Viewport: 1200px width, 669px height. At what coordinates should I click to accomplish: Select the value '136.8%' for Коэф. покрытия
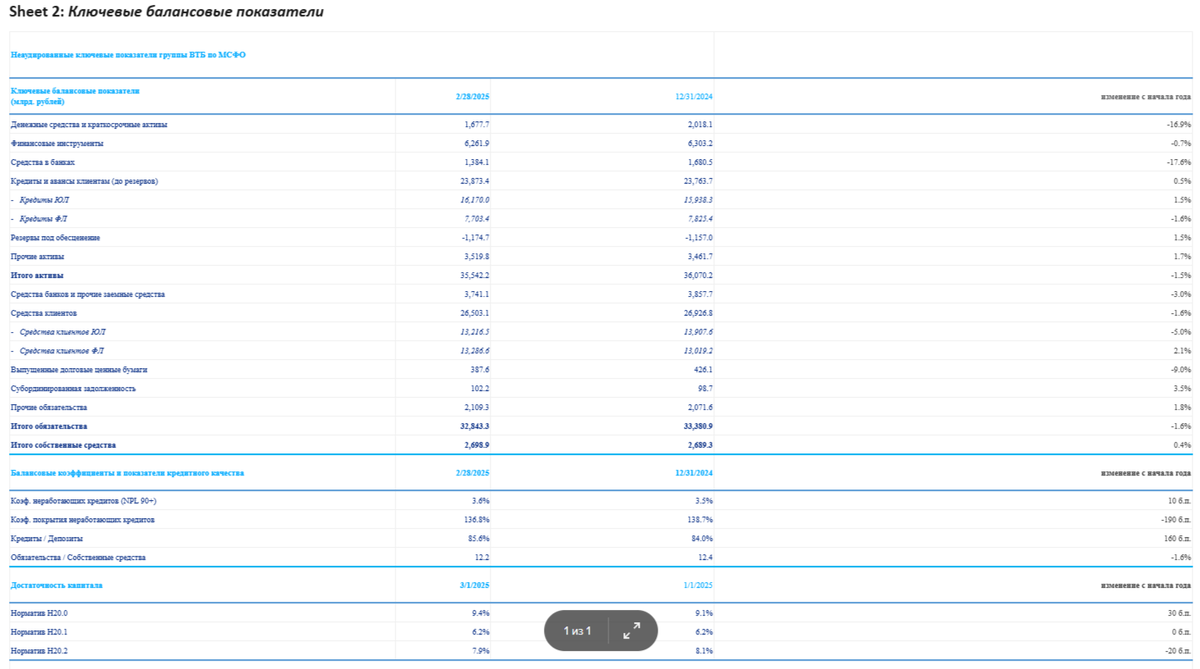click(x=478, y=520)
